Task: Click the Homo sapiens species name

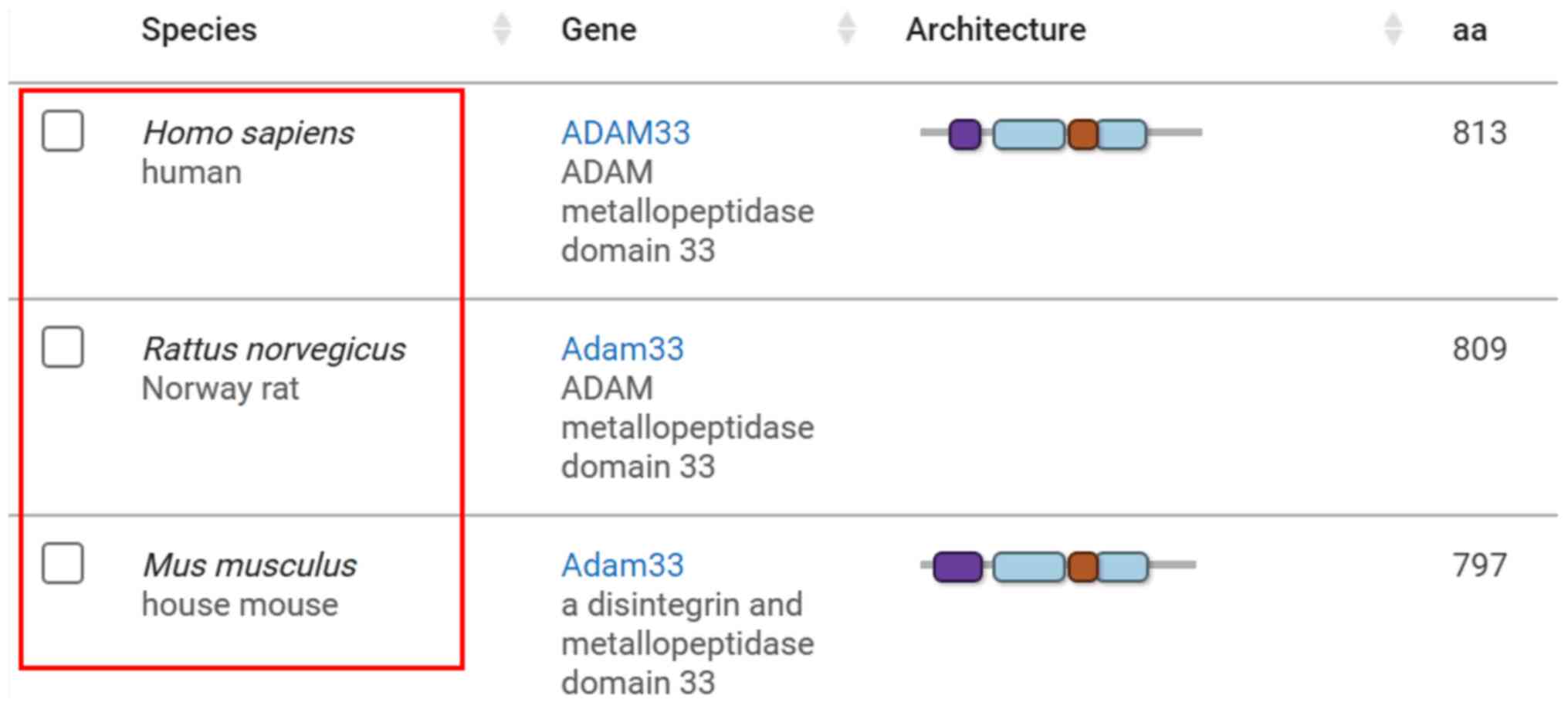Action: click(248, 133)
